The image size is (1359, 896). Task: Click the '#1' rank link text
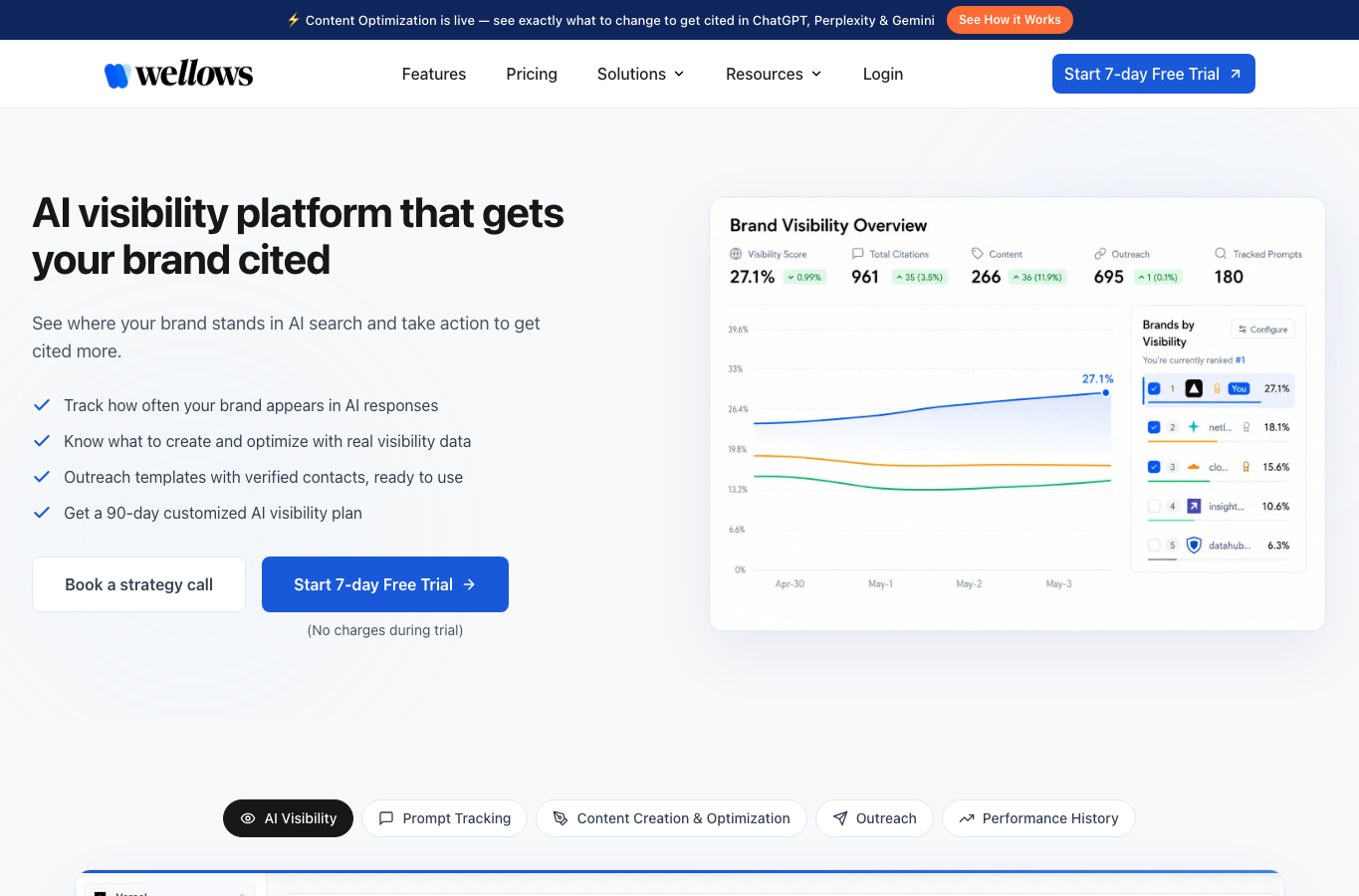coord(1241,360)
